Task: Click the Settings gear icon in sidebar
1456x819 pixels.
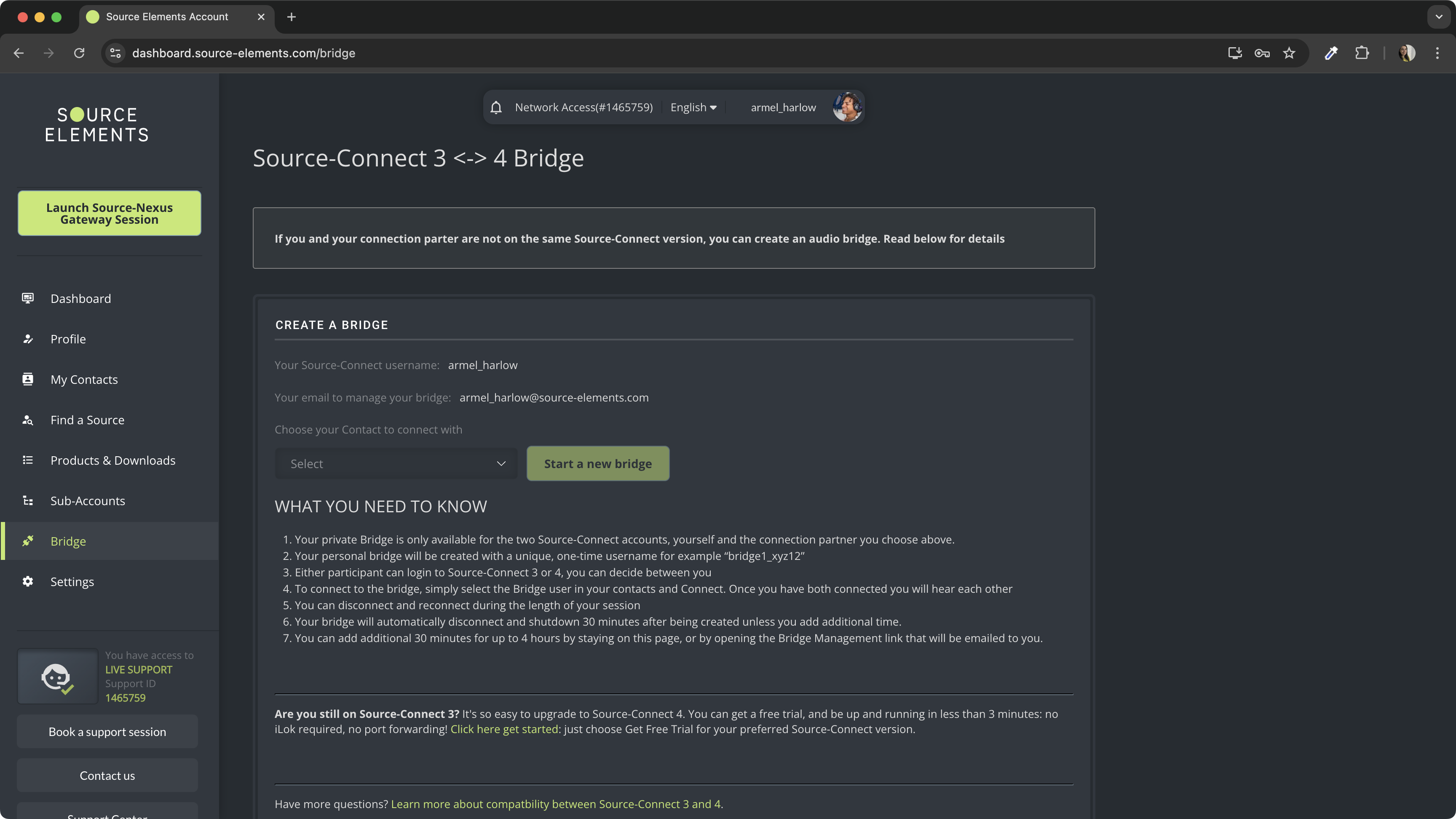Action: tap(28, 581)
